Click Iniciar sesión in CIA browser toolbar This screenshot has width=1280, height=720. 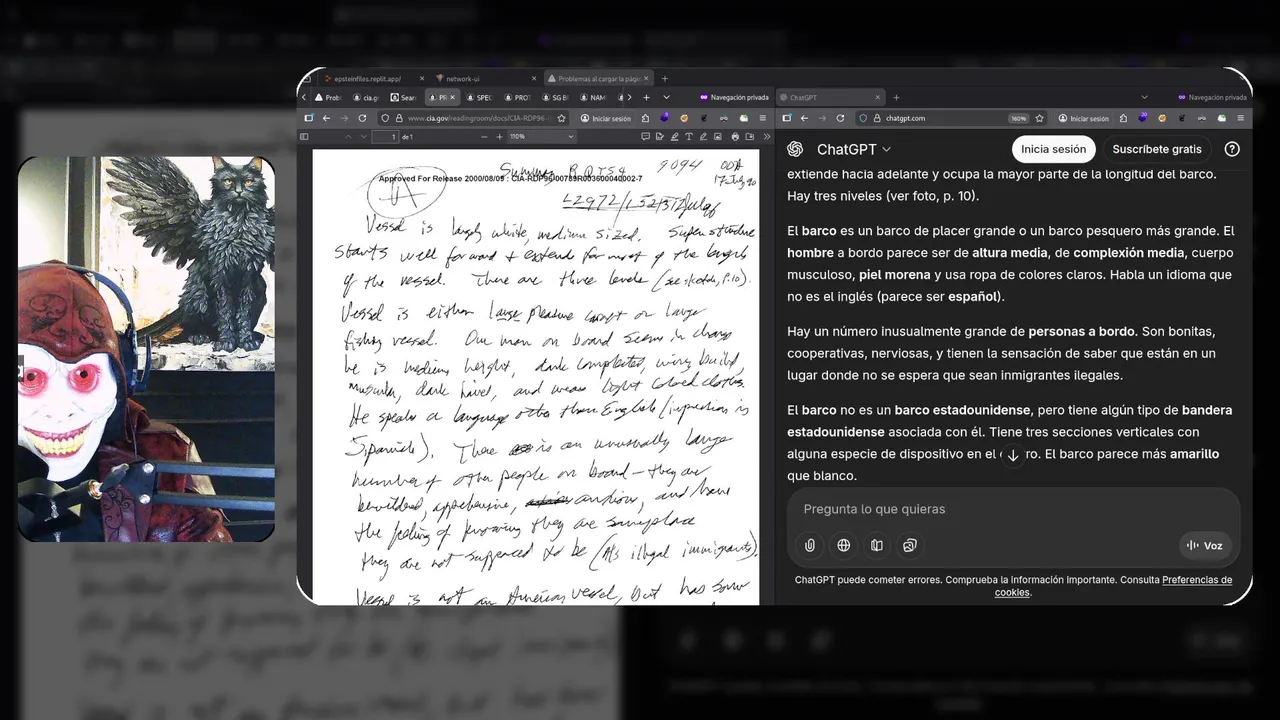605,118
